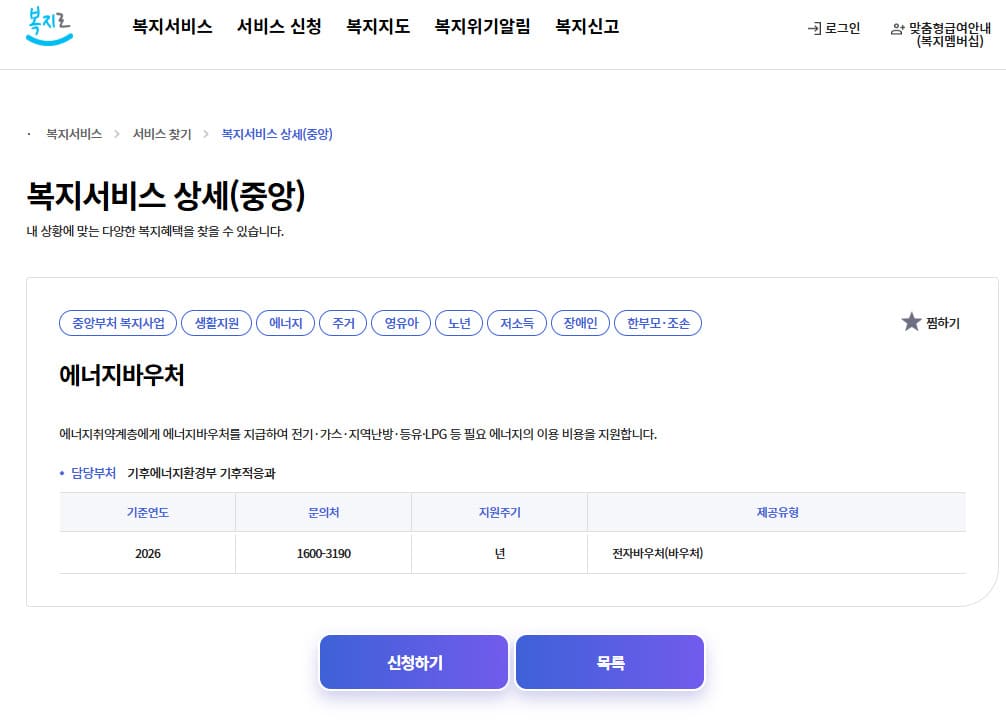Click the 로그인 arrow icon
The width and height of the screenshot is (1006, 726).
[x=814, y=28]
